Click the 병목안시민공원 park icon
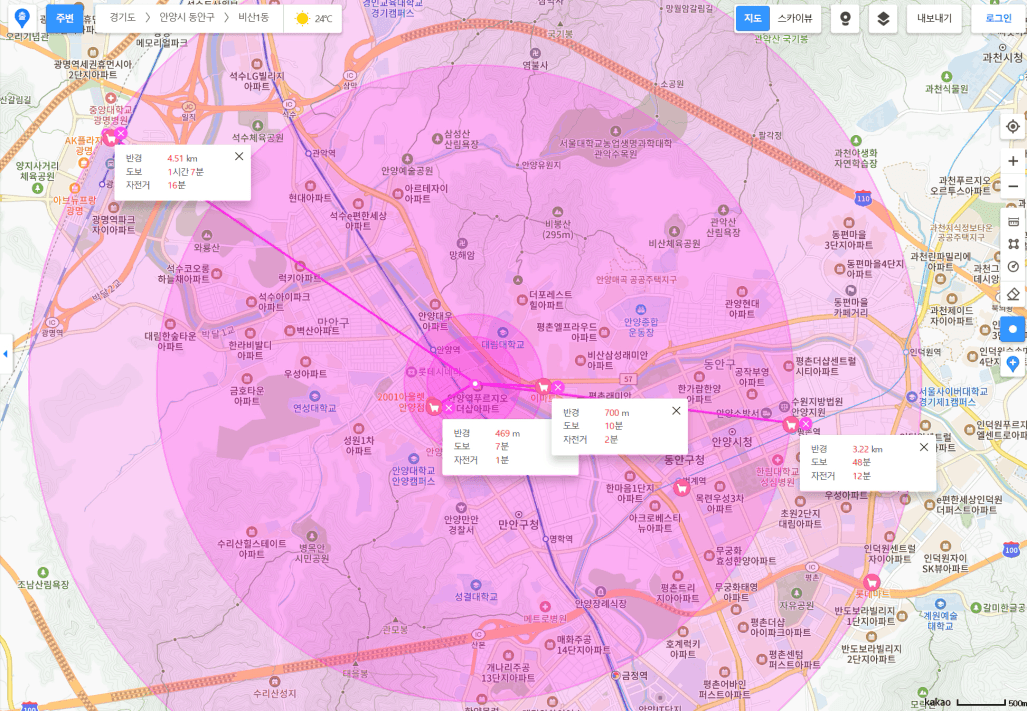Image resolution: width=1027 pixels, height=711 pixels. pos(312,536)
